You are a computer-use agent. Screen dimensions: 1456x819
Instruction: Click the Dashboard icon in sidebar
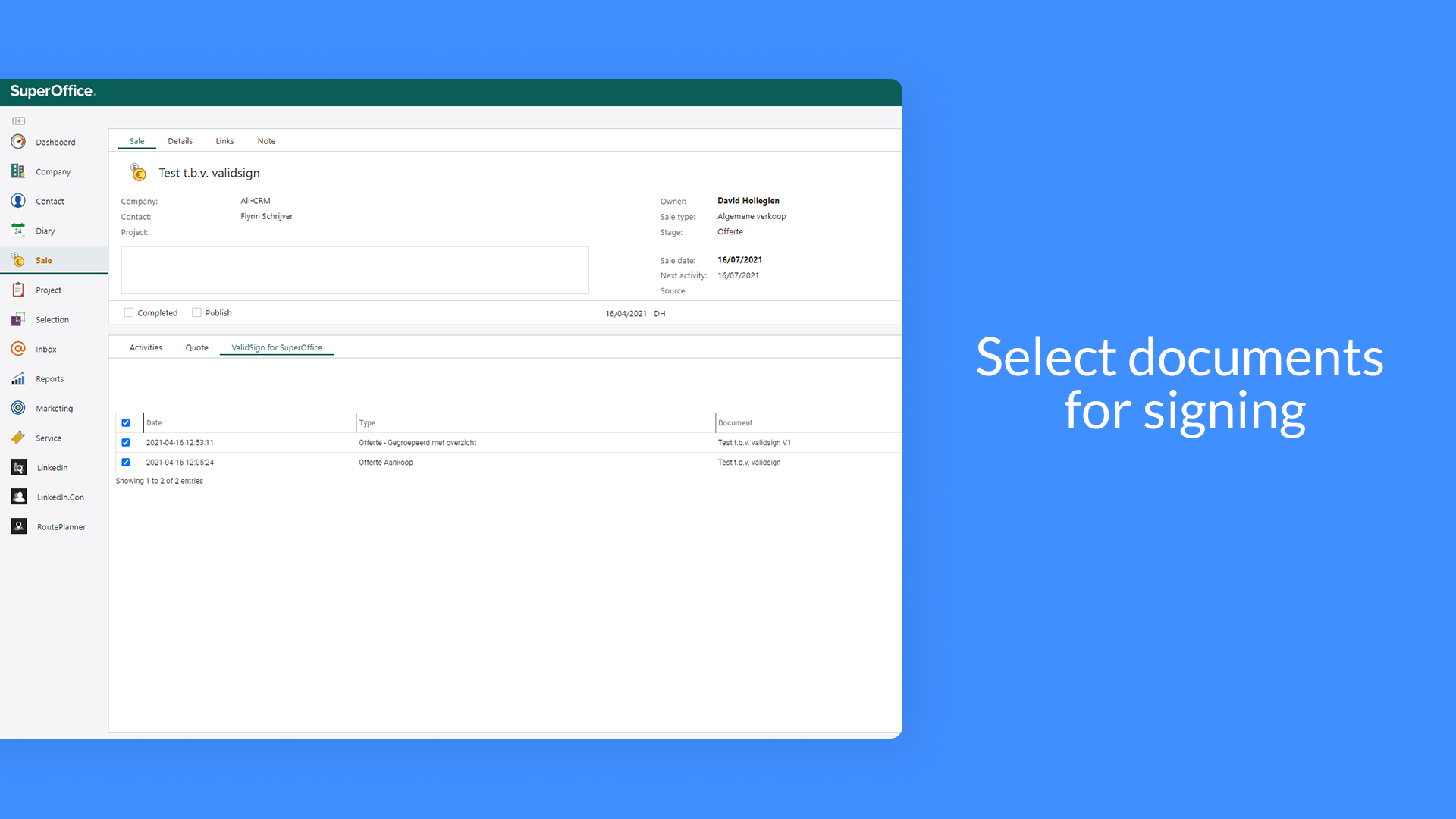click(18, 141)
